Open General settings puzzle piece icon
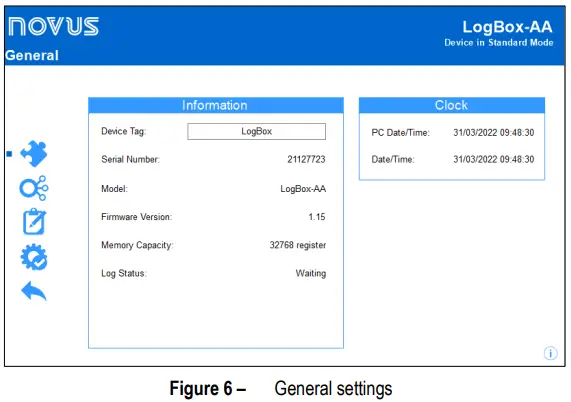 [x=34, y=154]
